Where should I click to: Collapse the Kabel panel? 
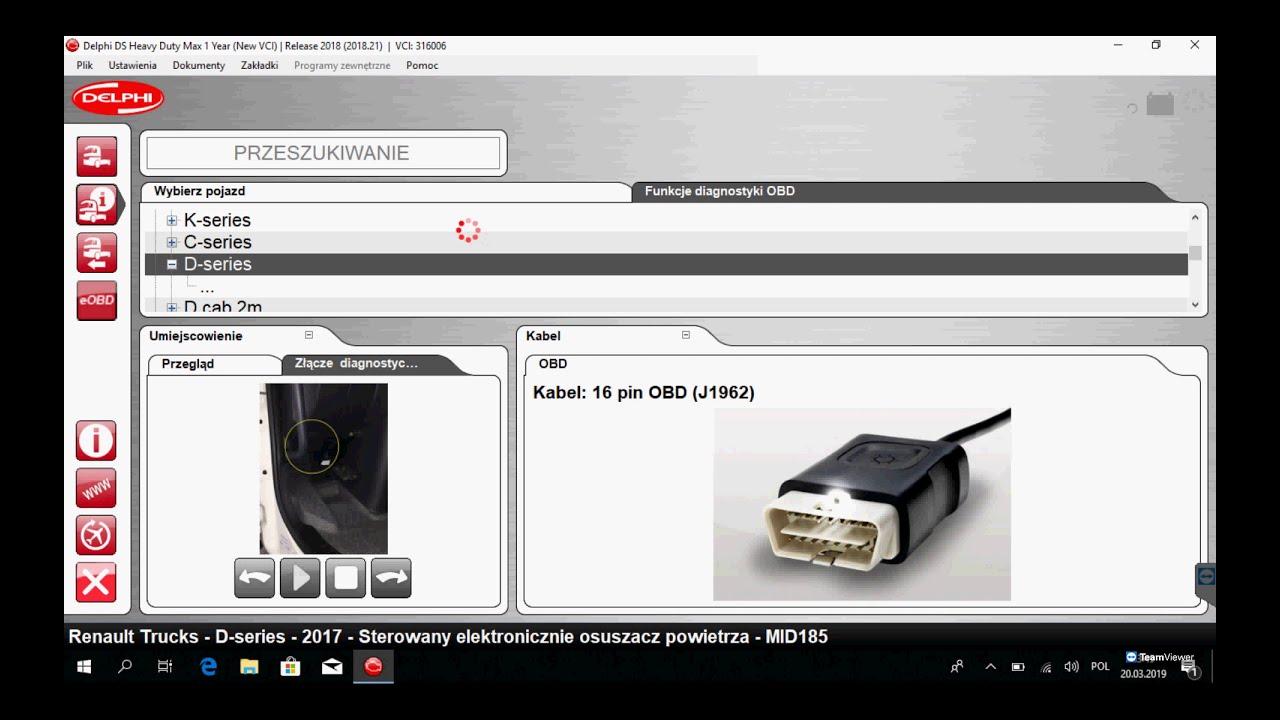686,335
